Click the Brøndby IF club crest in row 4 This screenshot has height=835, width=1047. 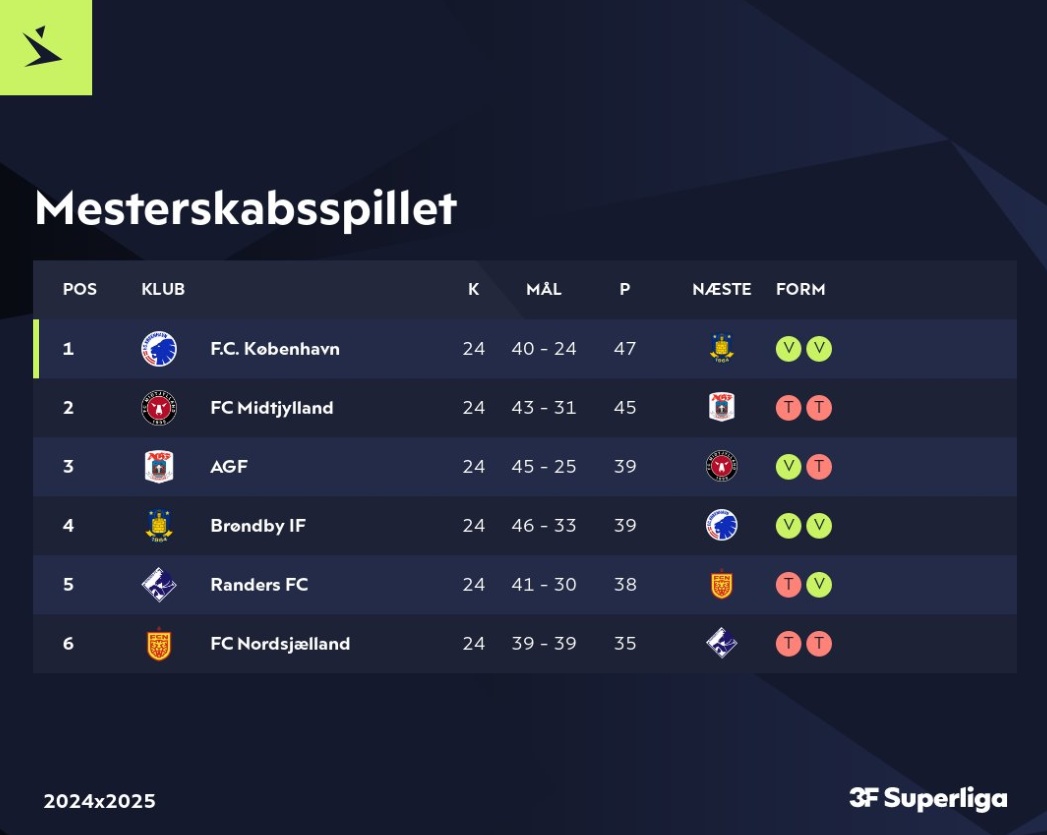pyautogui.click(x=159, y=526)
